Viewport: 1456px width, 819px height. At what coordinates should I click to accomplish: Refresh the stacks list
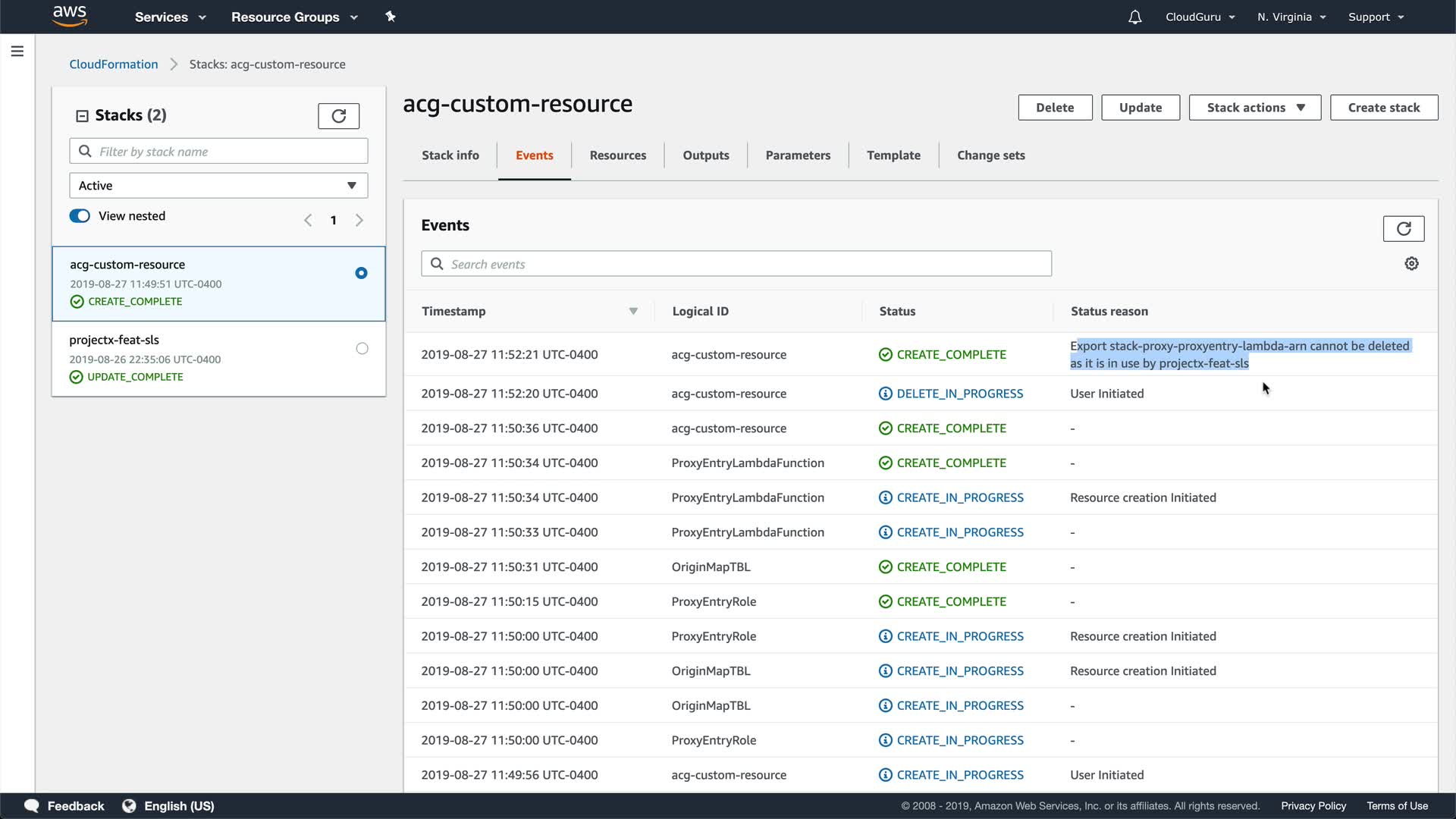coord(338,116)
